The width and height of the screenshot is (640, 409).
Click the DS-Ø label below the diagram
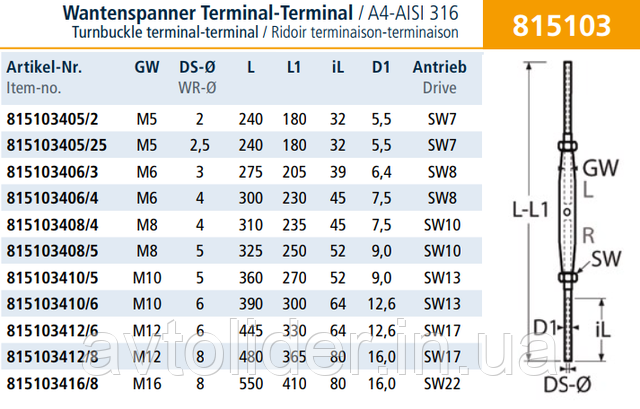pos(567,385)
